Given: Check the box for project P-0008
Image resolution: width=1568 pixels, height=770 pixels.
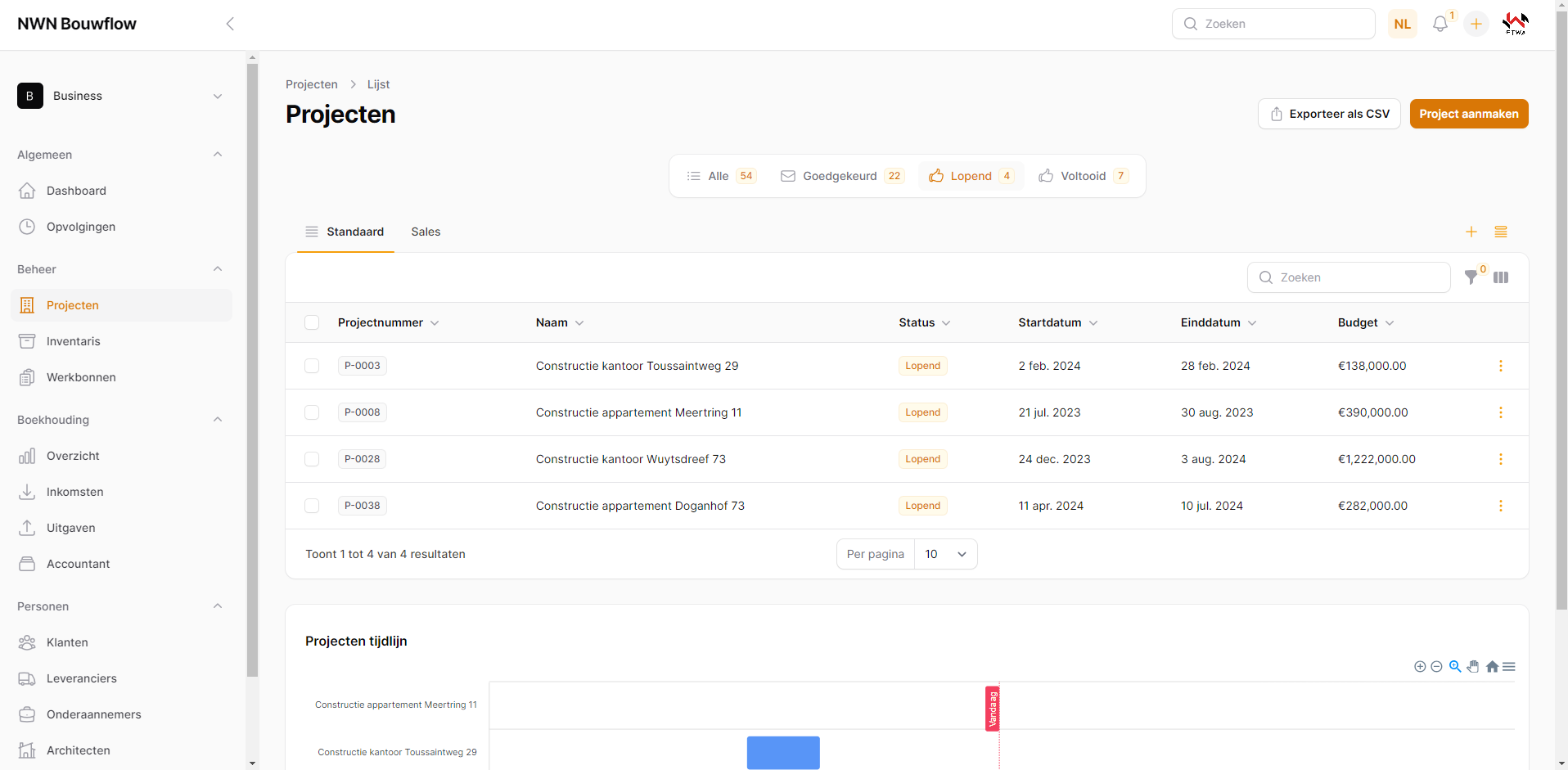Looking at the screenshot, I should (312, 412).
